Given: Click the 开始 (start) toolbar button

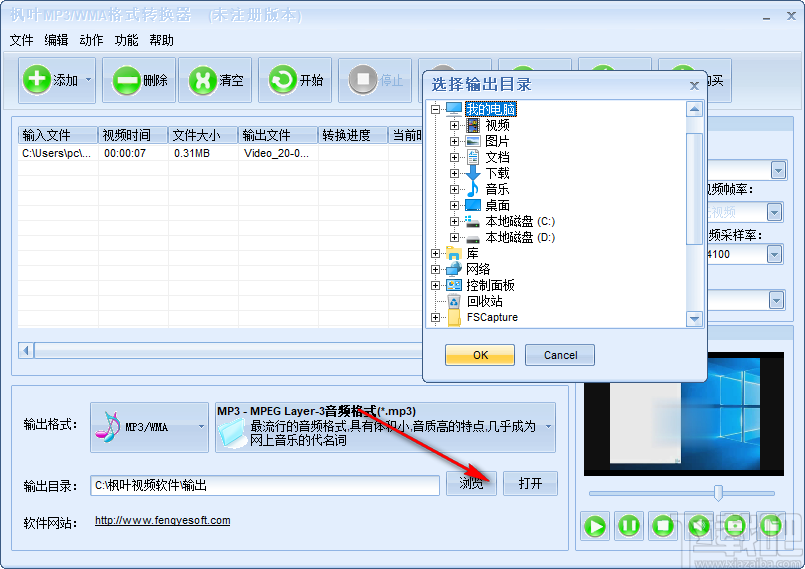Looking at the screenshot, I should (x=295, y=80).
